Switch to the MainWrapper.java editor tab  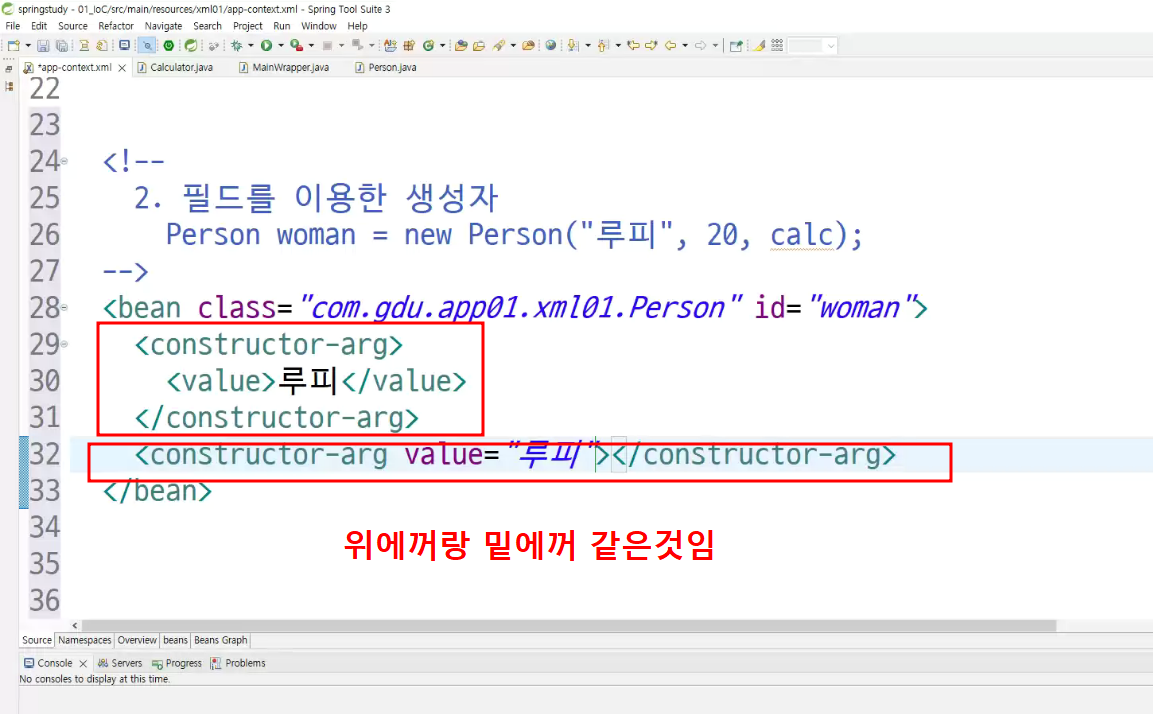tap(284, 67)
